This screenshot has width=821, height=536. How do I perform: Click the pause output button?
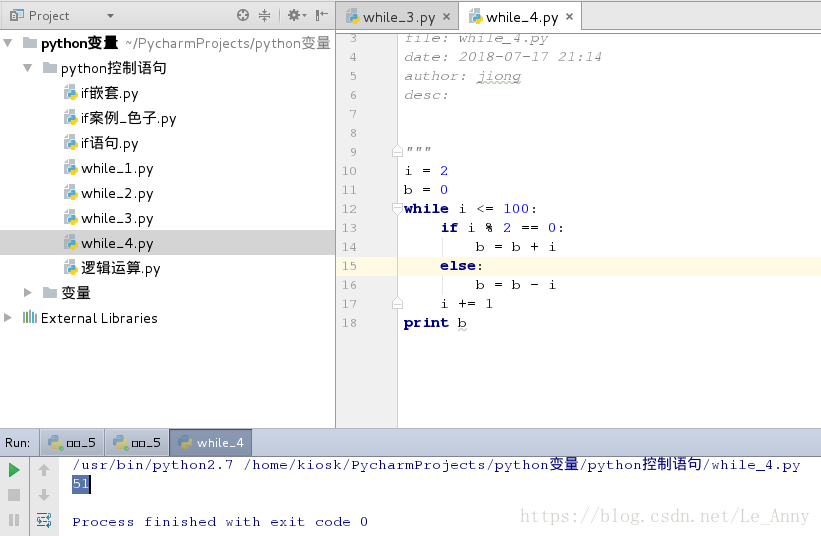(x=14, y=520)
